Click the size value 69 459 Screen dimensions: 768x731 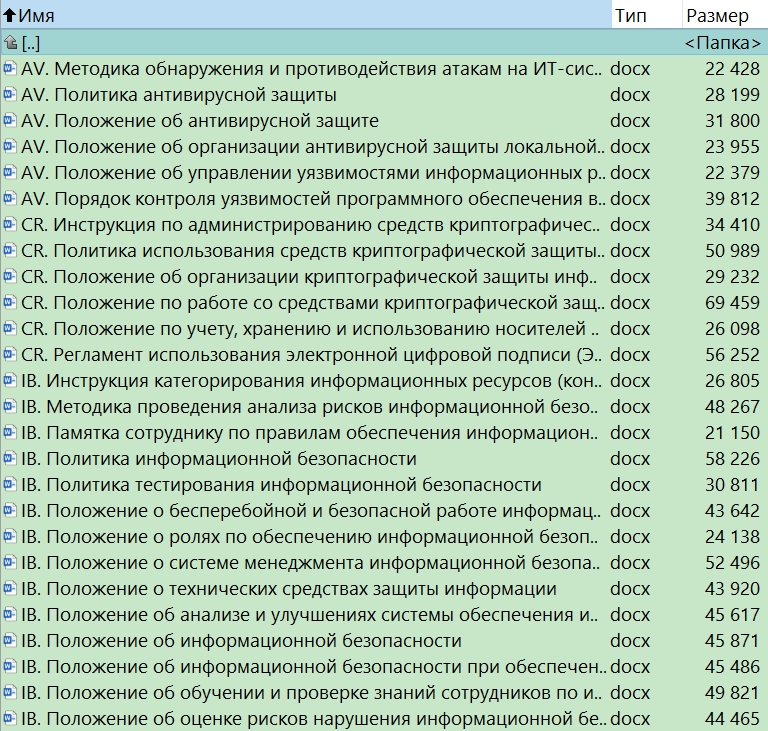coord(732,302)
